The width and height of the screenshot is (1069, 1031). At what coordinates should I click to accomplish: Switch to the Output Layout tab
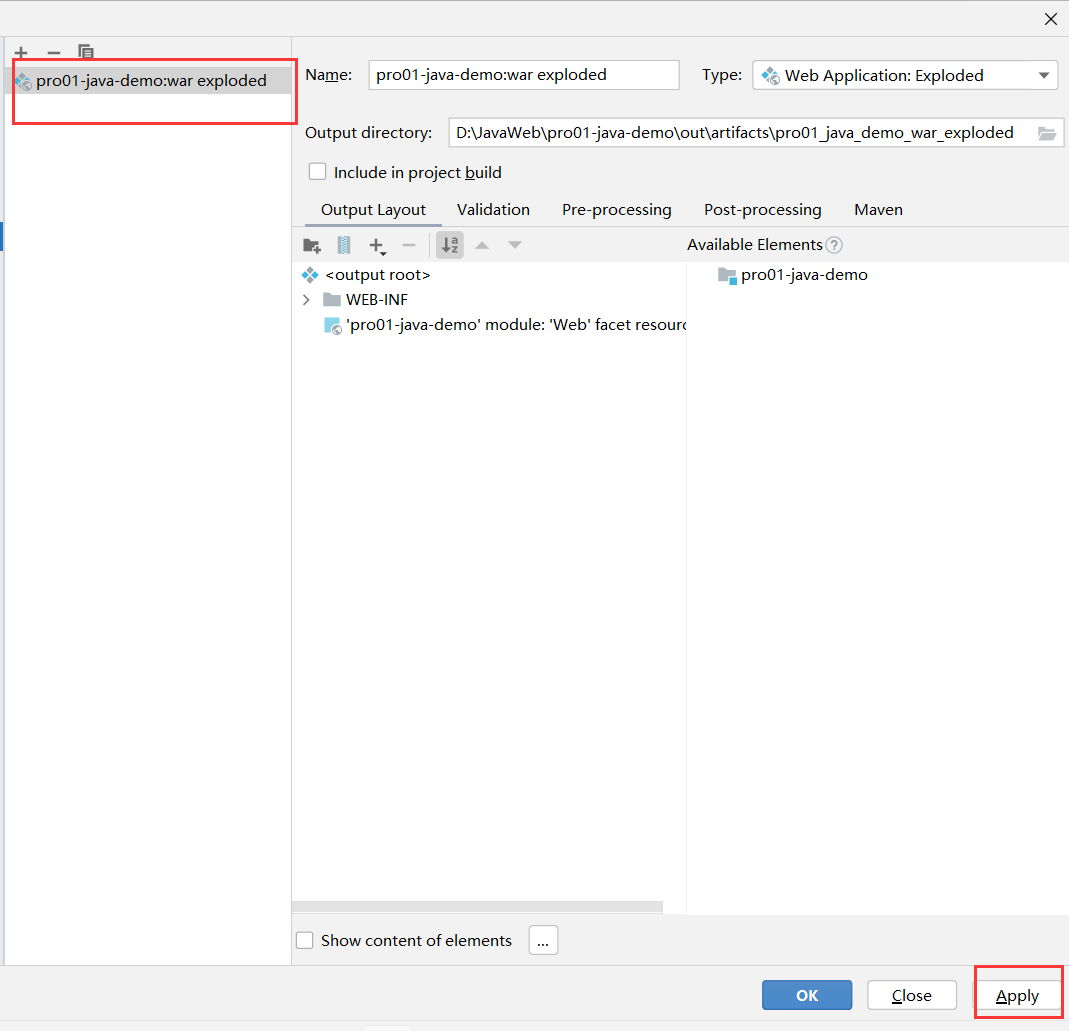point(373,210)
